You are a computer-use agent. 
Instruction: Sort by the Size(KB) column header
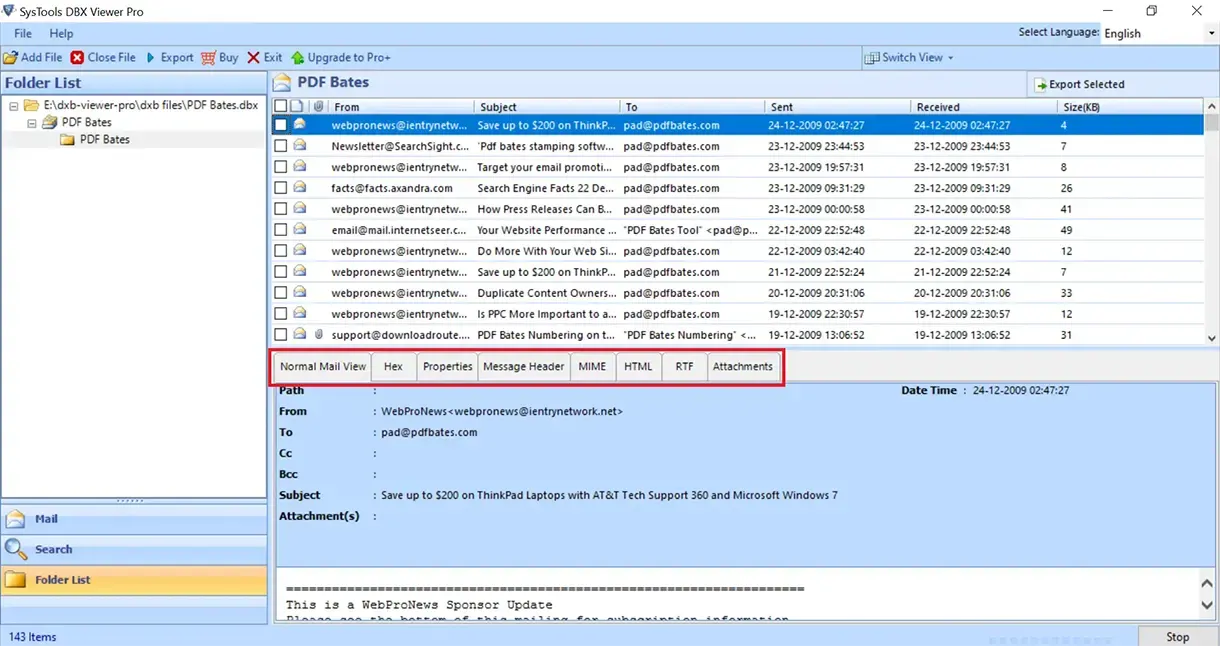click(1131, 106)
